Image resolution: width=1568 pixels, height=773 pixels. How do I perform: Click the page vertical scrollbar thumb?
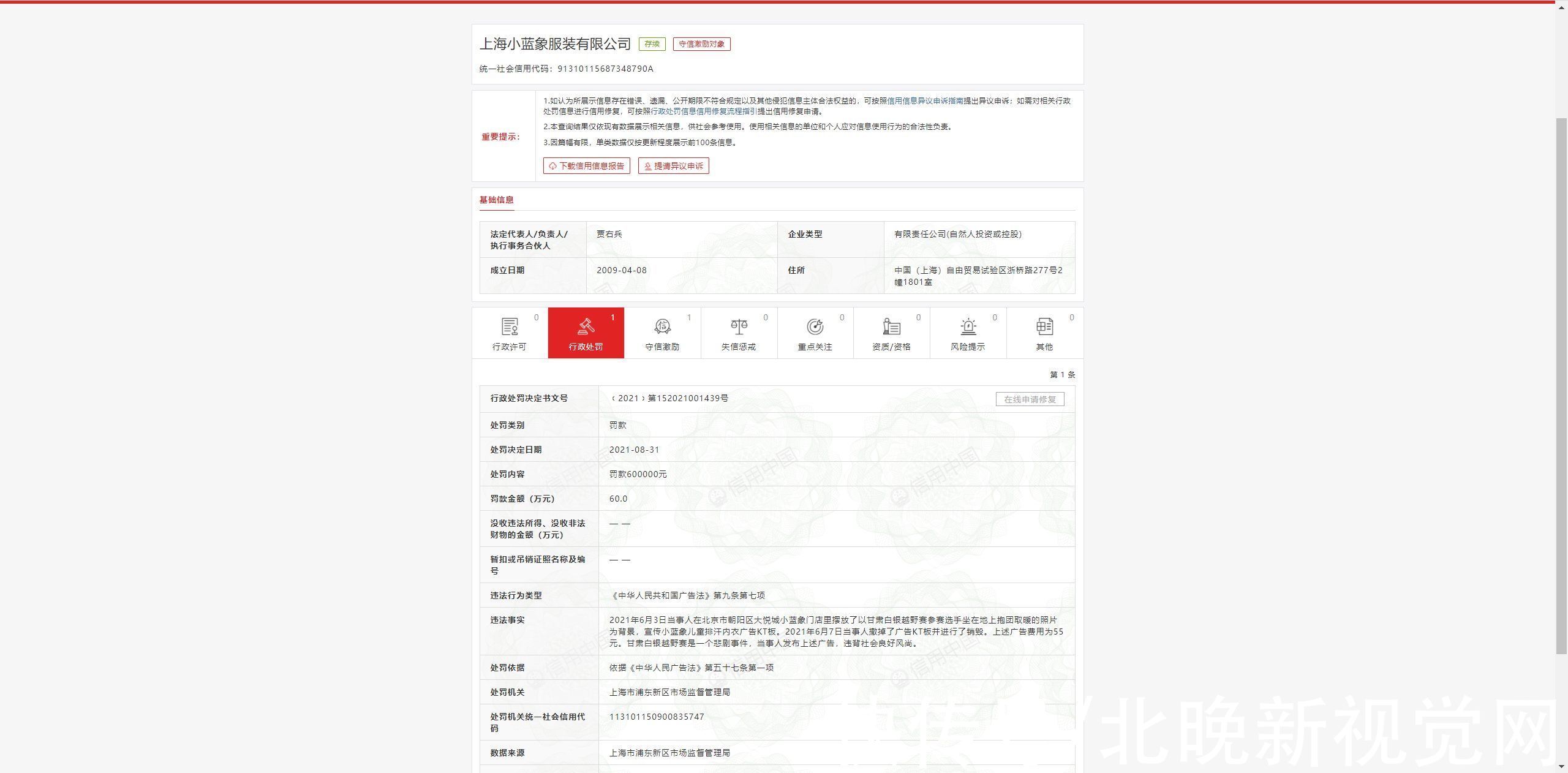(1562, 386)
